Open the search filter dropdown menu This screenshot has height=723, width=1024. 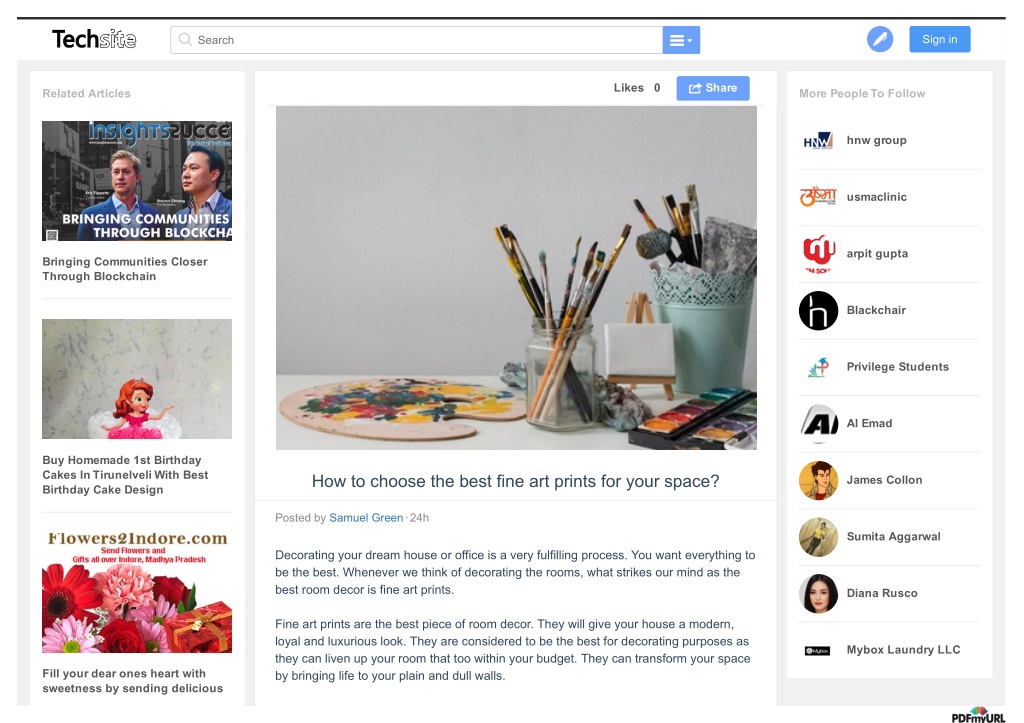pos(681,40)
